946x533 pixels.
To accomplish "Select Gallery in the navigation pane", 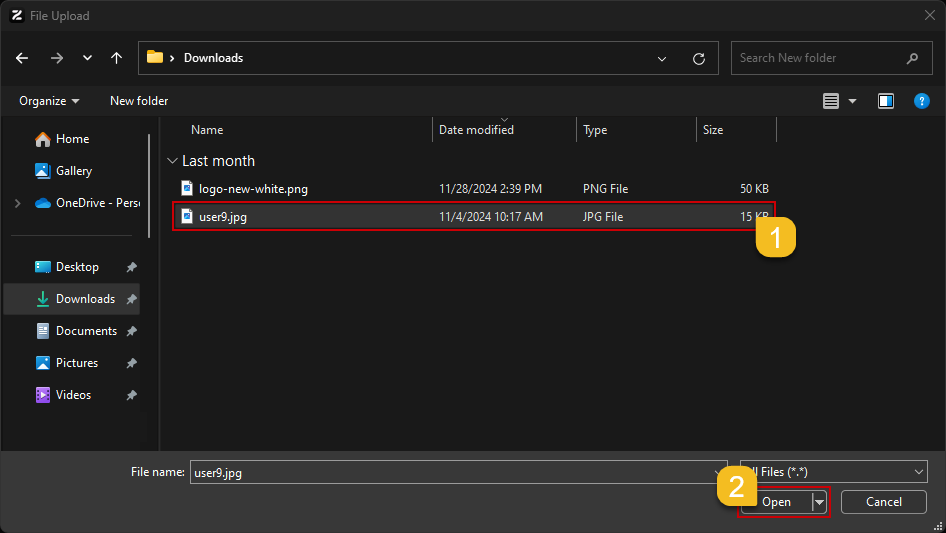I will (73, 171).
